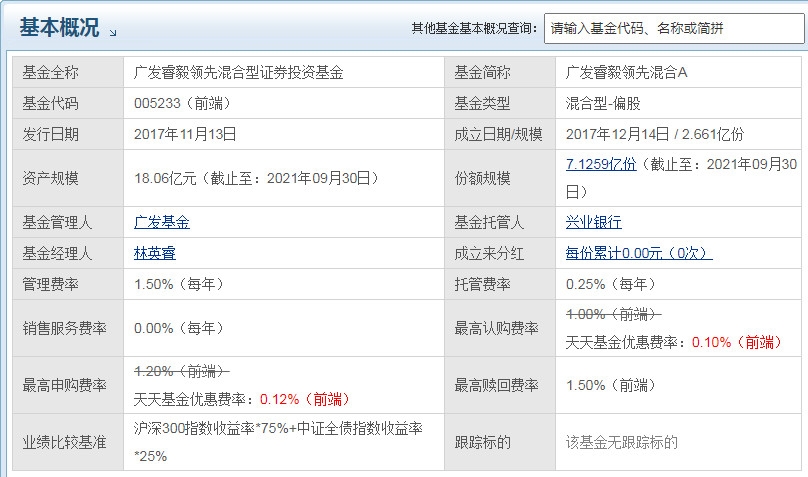Screen dimensions: 808x477
Task: Click the 业绩比较基准 row label
Action: [64, 442]
